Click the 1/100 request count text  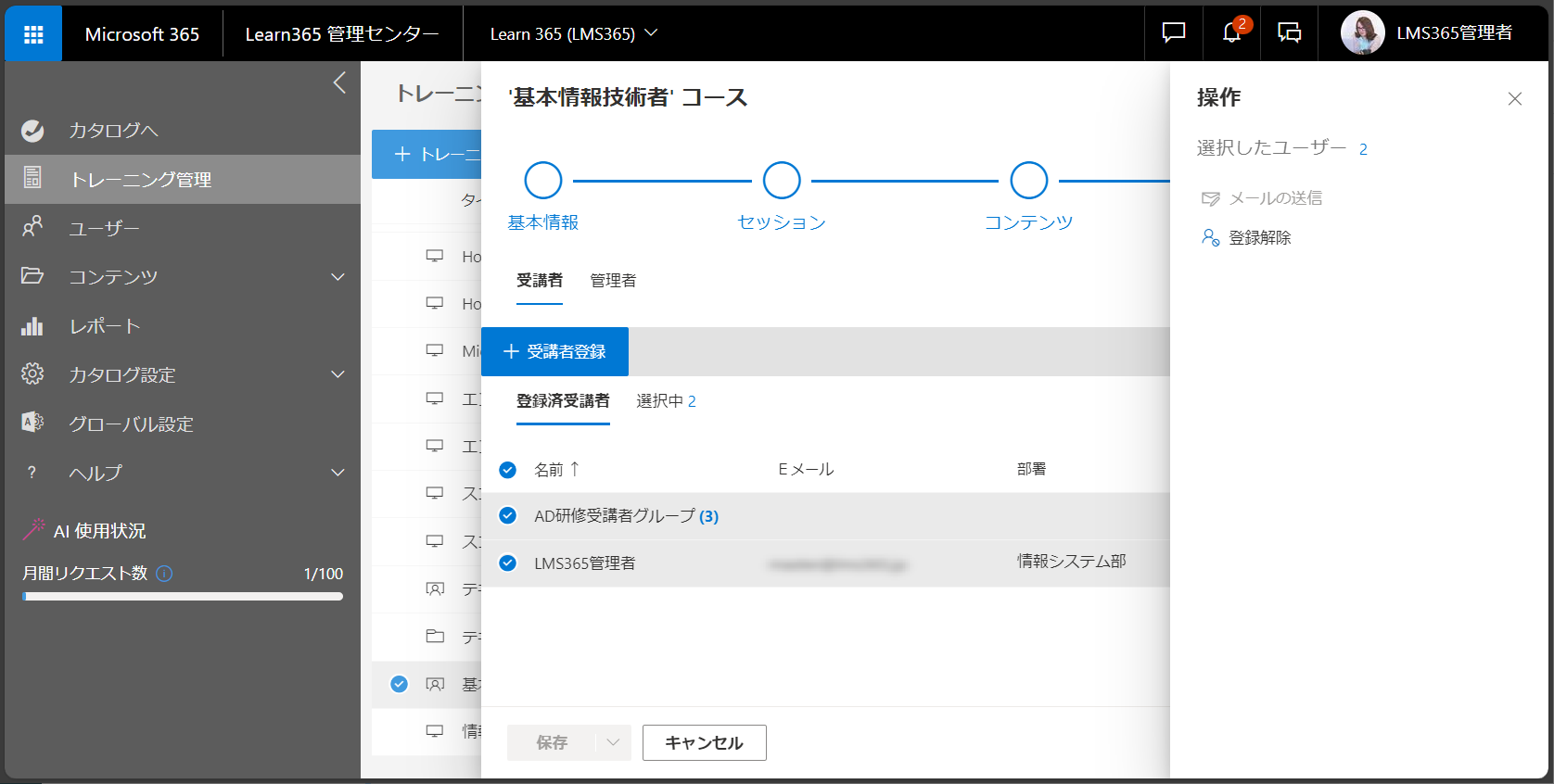pos(324,574)
